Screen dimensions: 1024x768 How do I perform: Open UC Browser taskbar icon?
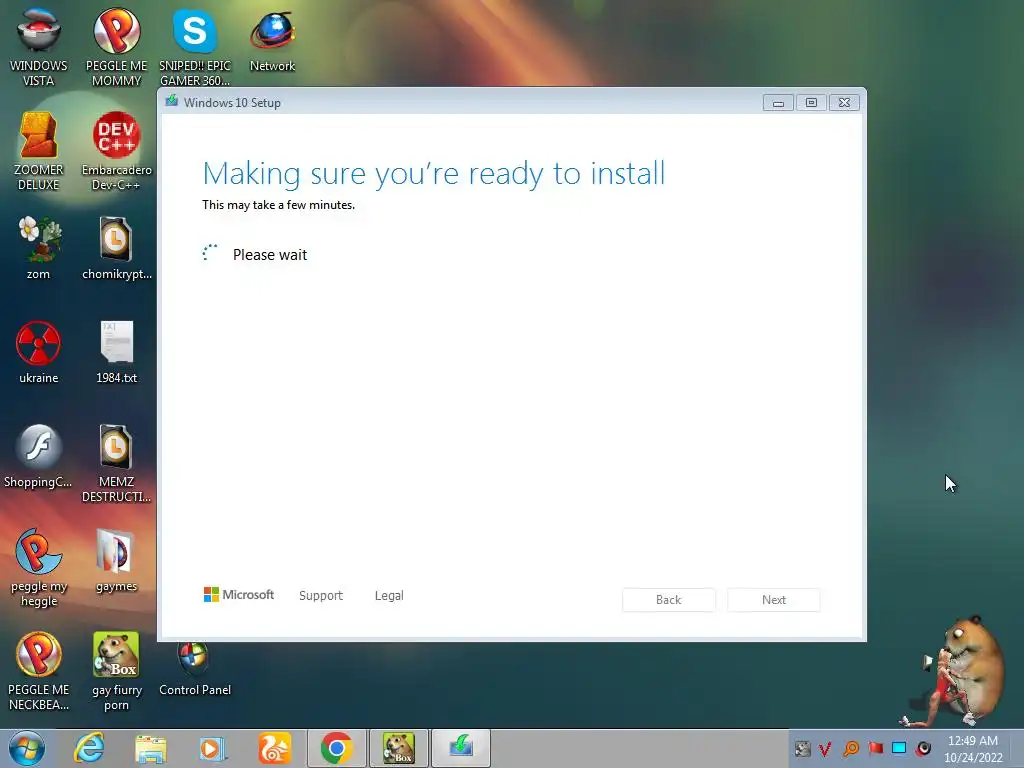pos(274,748)
